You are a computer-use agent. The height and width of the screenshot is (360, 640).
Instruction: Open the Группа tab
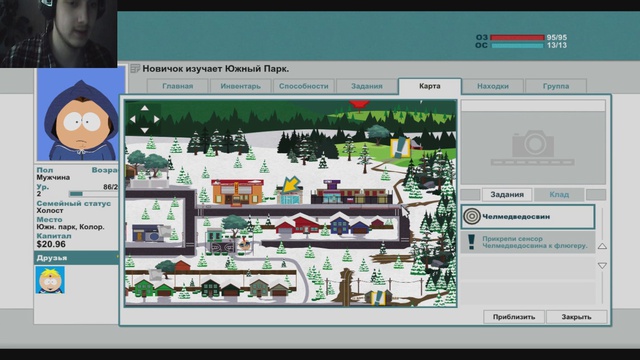(x=556, y=86)
